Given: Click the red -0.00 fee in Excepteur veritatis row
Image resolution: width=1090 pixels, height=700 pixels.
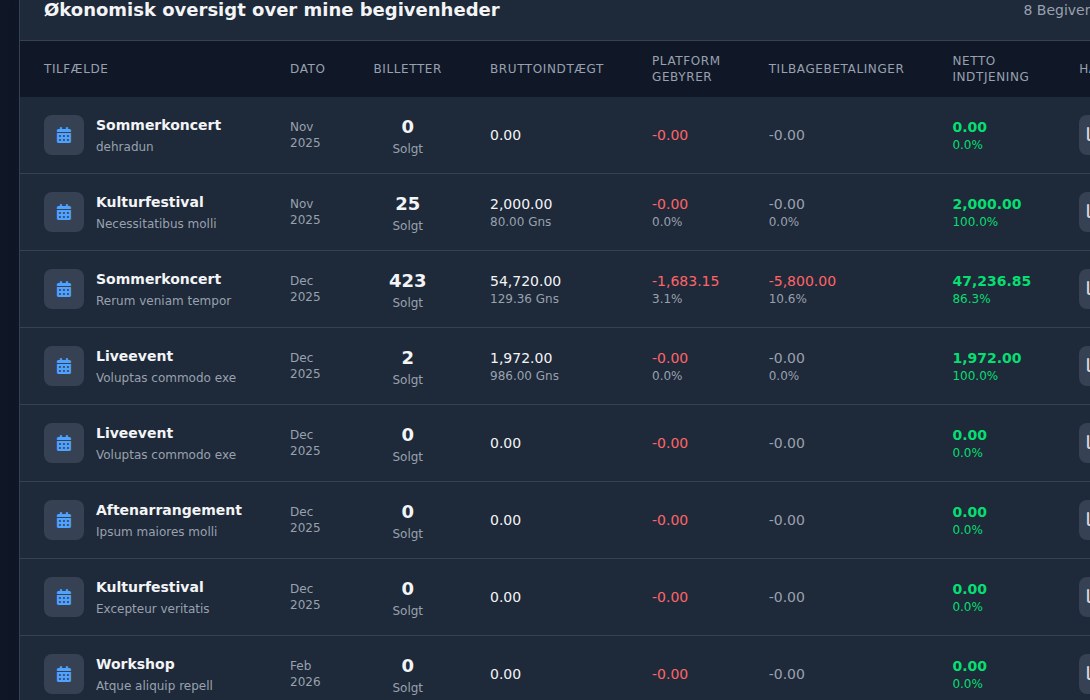Looking at the screenshot, I should click(670, 597).
